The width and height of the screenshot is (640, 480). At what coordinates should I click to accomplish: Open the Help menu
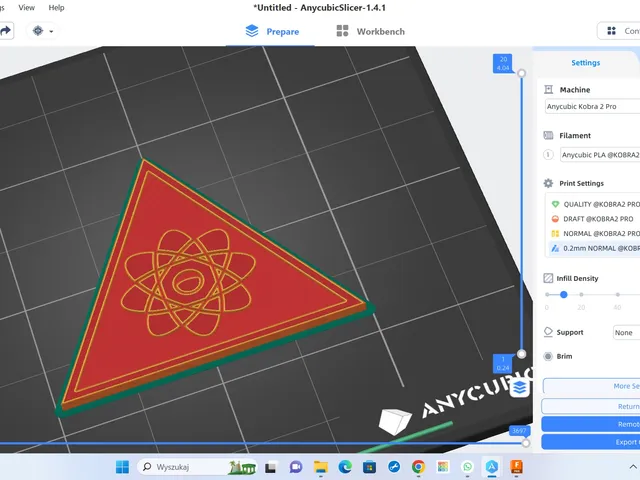coord(56,7)
